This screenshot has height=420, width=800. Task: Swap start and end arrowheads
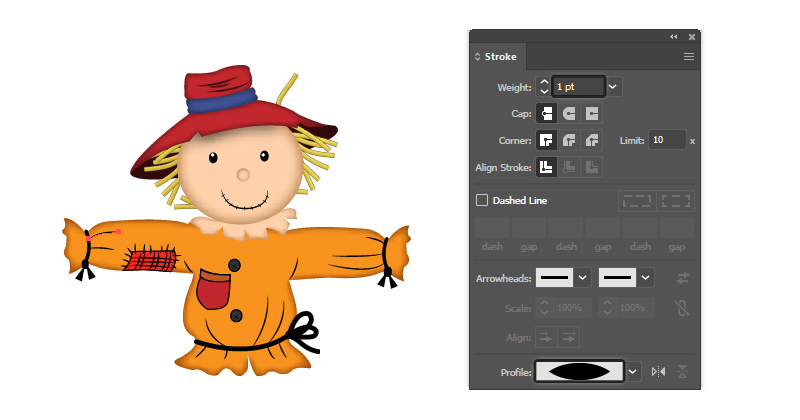click(x=682, y=277)
